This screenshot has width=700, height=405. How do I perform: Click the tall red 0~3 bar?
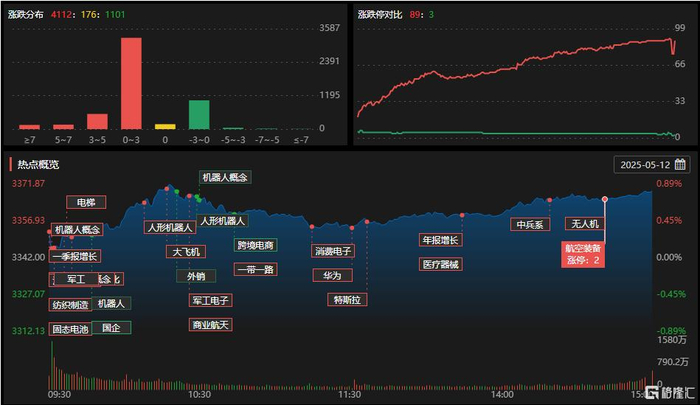[x=131, y=84]
